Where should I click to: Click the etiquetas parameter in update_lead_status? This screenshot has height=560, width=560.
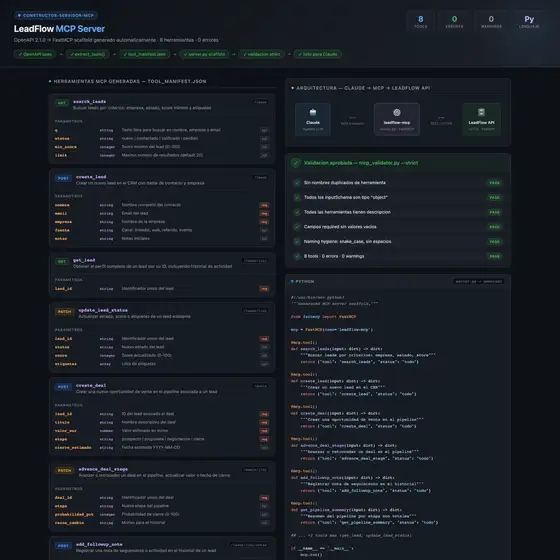tap(66, 364)
